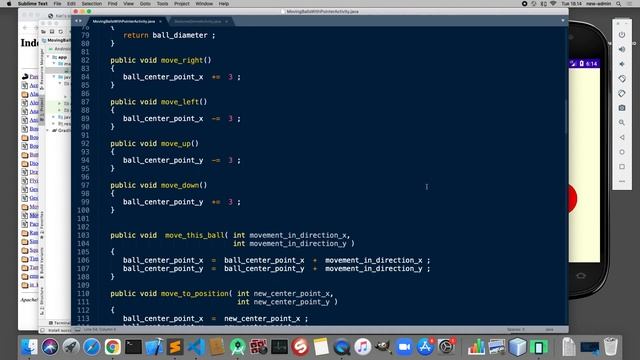Open the Project menu
640x360 pixels.
tap(182, 4)
